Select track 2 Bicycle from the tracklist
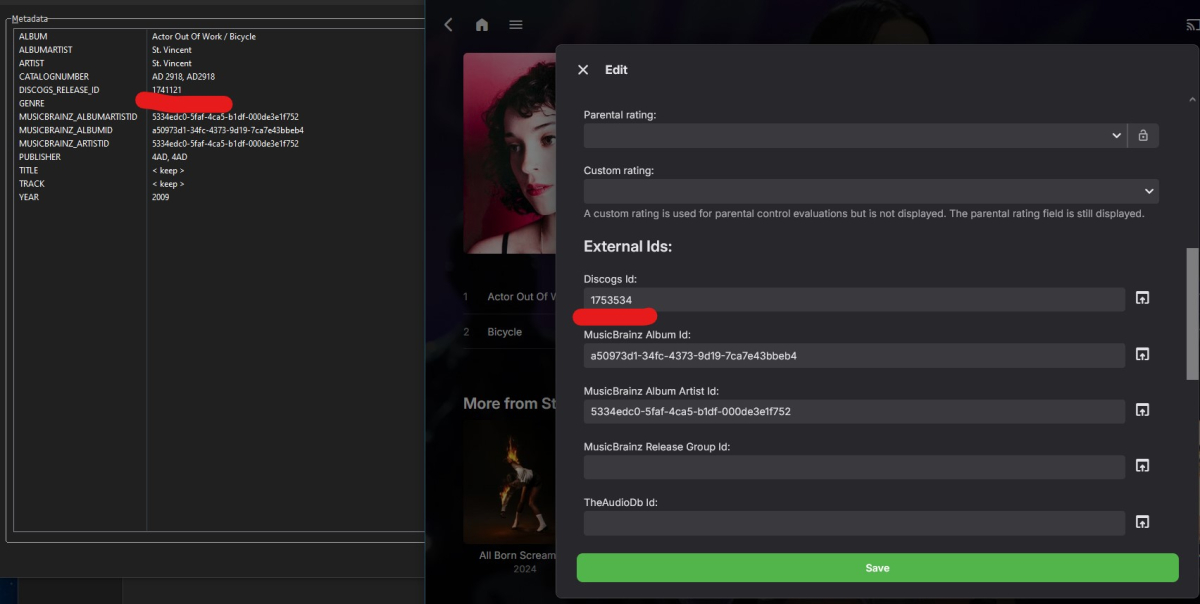This screenshot has width=1200, height=604. (x=504, y=331)
